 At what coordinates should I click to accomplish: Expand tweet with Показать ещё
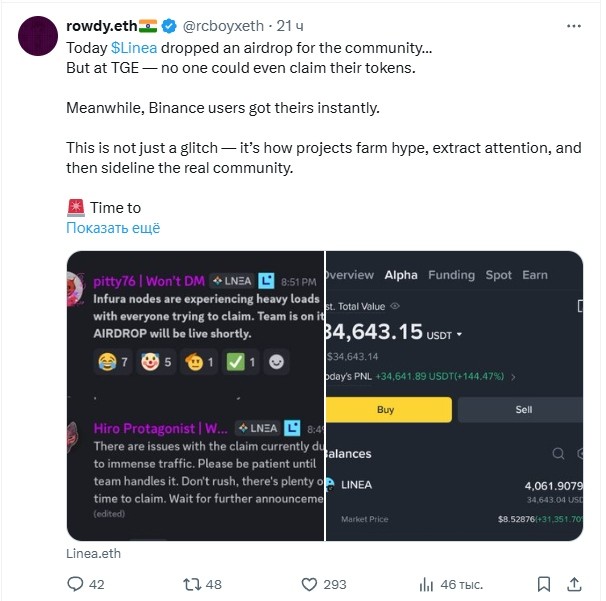coord(112,228)
